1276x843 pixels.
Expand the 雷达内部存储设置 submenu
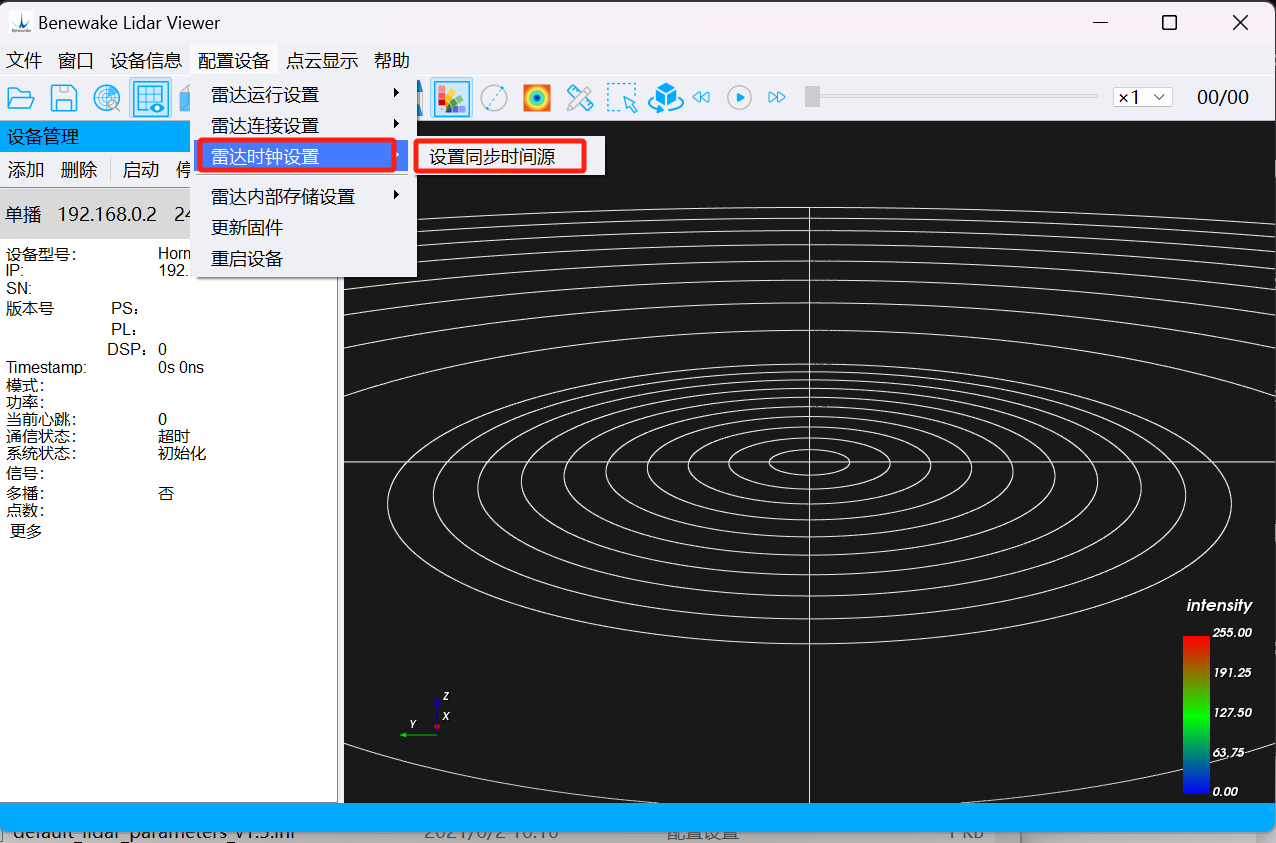click(304, 196)
